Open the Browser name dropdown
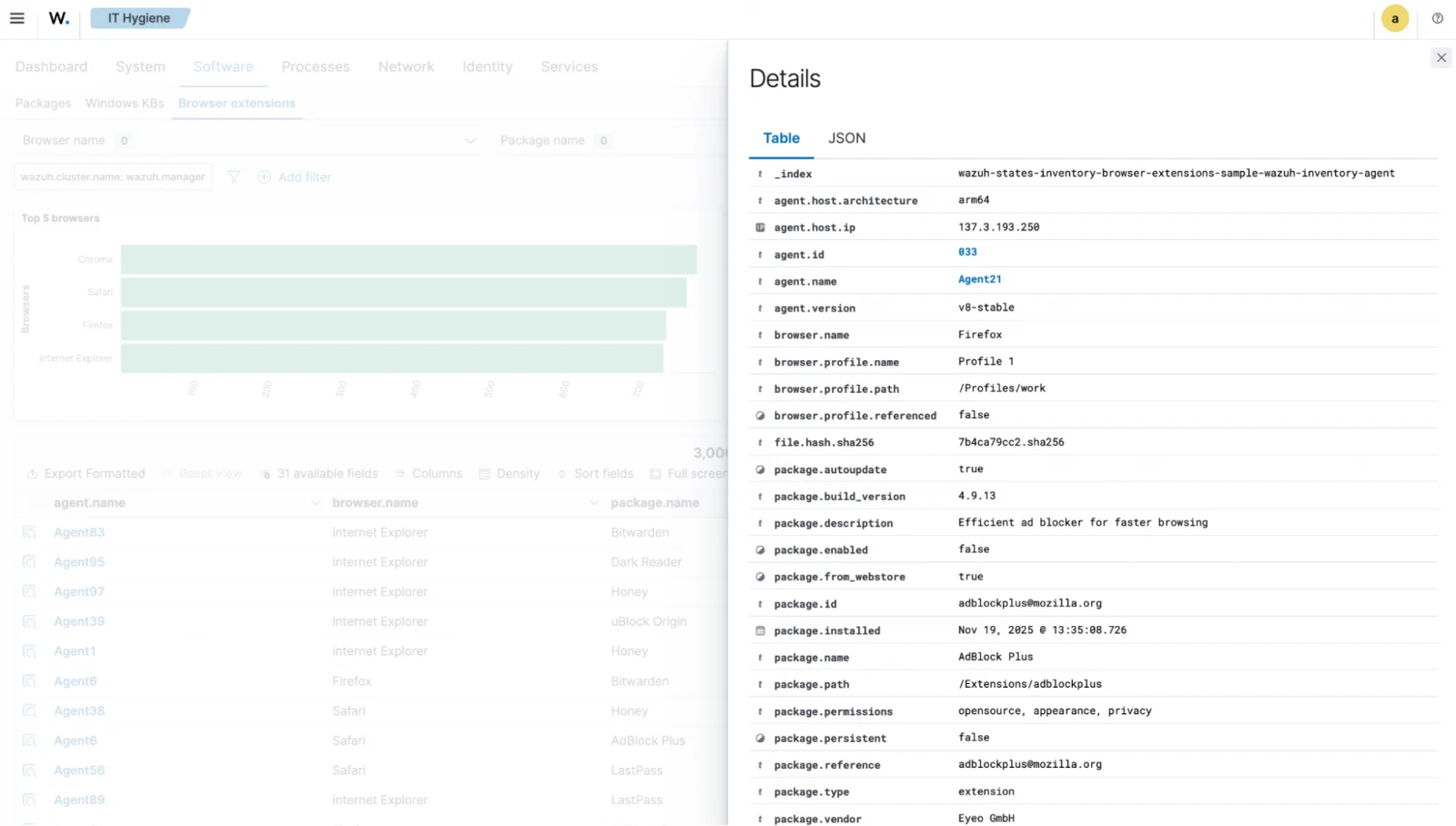 click(x=470, y=140)
